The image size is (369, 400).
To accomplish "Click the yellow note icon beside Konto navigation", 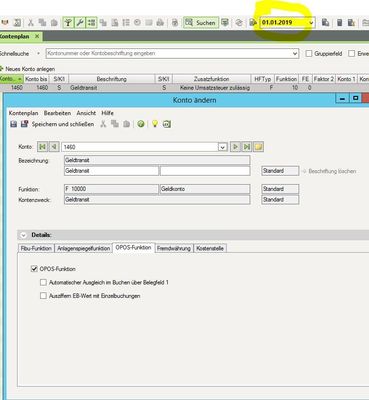I will click(258, 147).
